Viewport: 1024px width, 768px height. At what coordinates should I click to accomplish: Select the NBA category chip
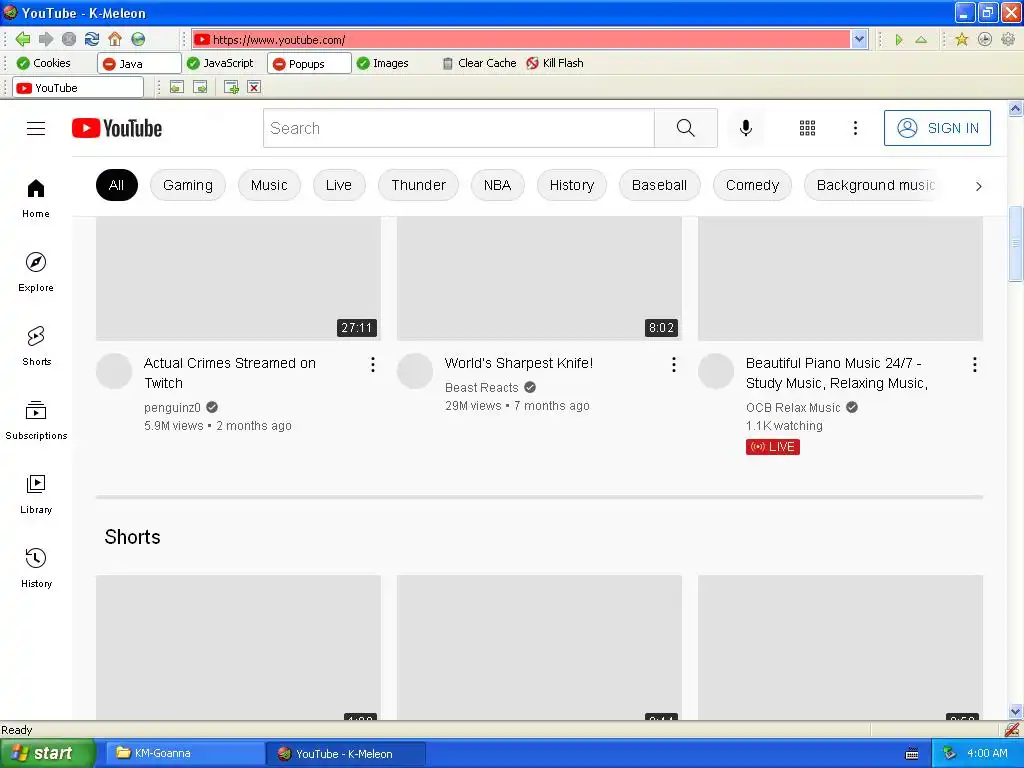coord(497,185)
